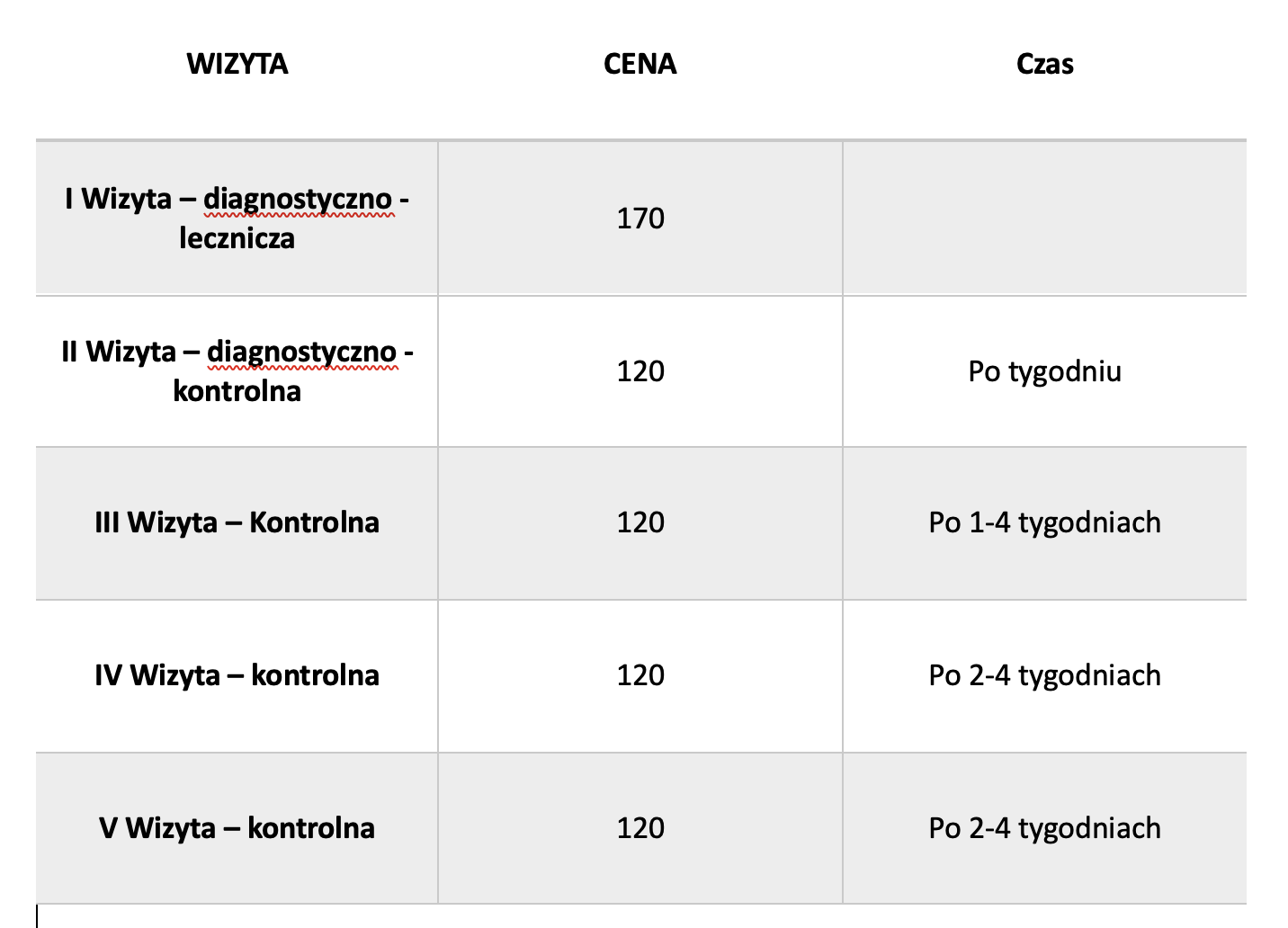This screenshot has width=1288, height=928.
Task: Click "Po 2-4 tygodniach" in the V Wizyta row
Action: pos(1044,828)
